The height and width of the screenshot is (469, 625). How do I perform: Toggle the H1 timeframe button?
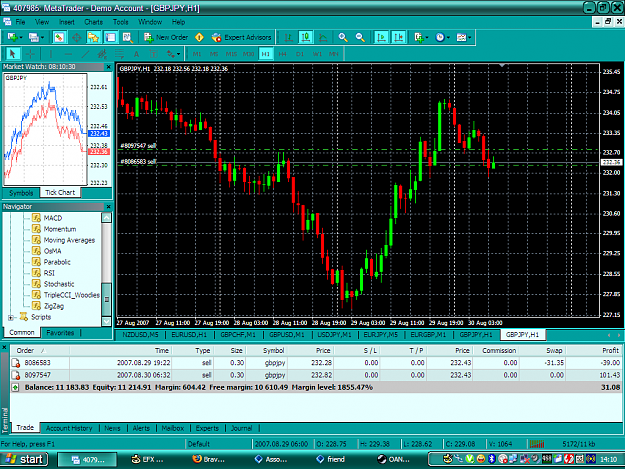pos(266,54)
